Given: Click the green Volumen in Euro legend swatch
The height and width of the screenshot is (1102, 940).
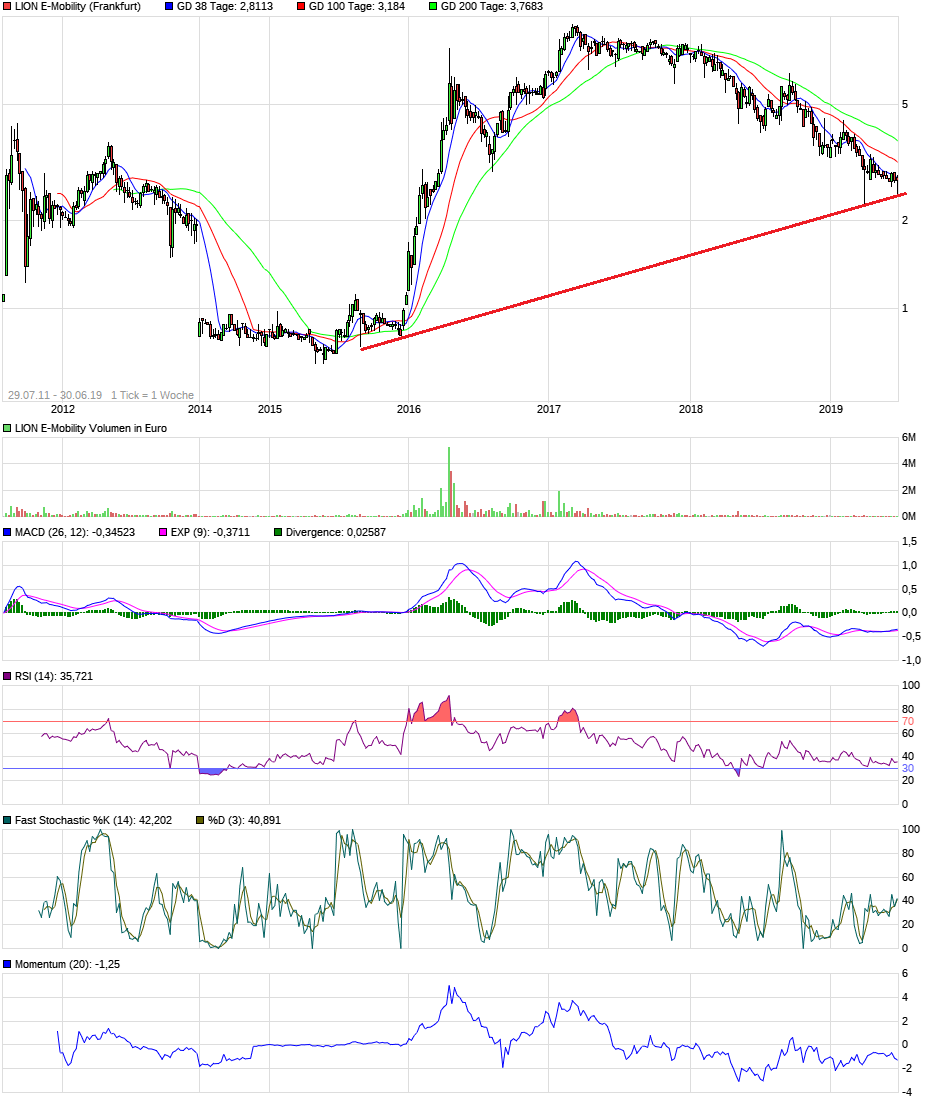Looking at the screenshot, I should point(7,428).
